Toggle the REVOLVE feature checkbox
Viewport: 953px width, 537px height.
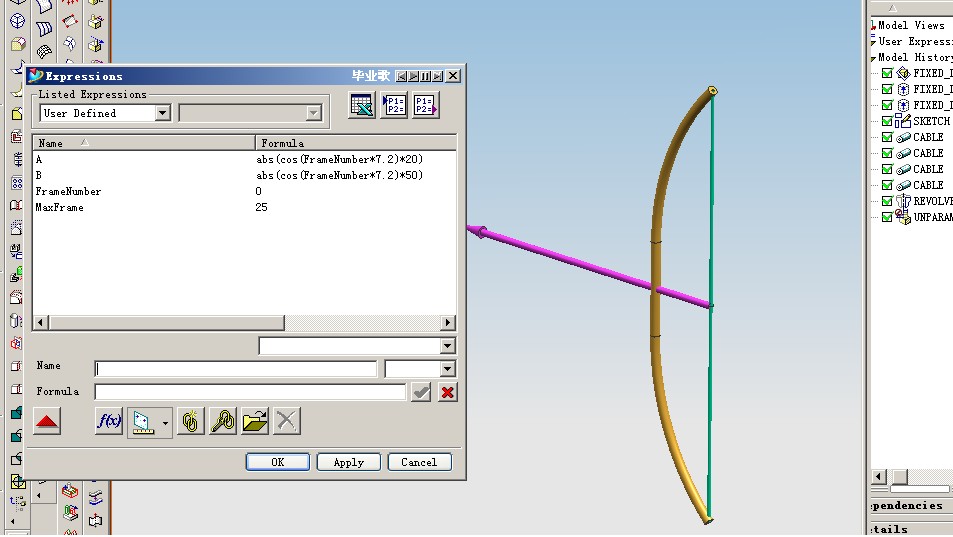tap(886, 201)
